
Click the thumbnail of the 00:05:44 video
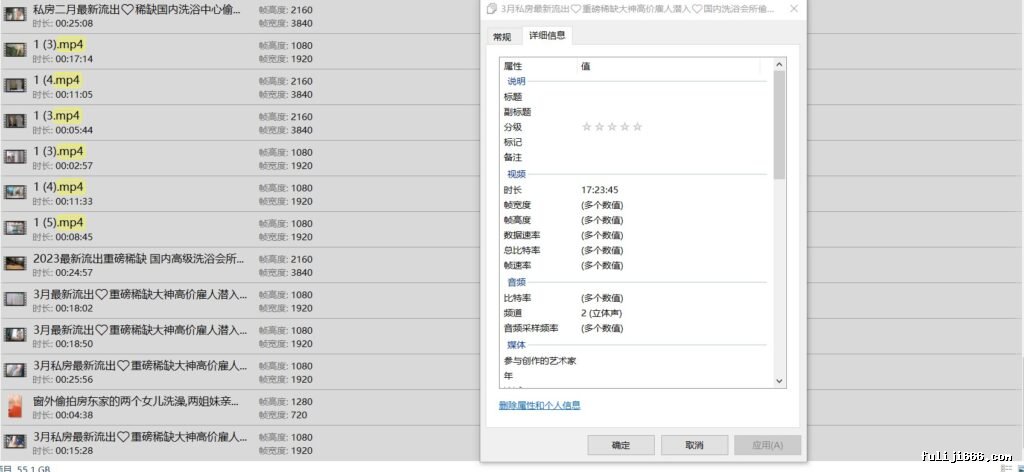[15, 121]
